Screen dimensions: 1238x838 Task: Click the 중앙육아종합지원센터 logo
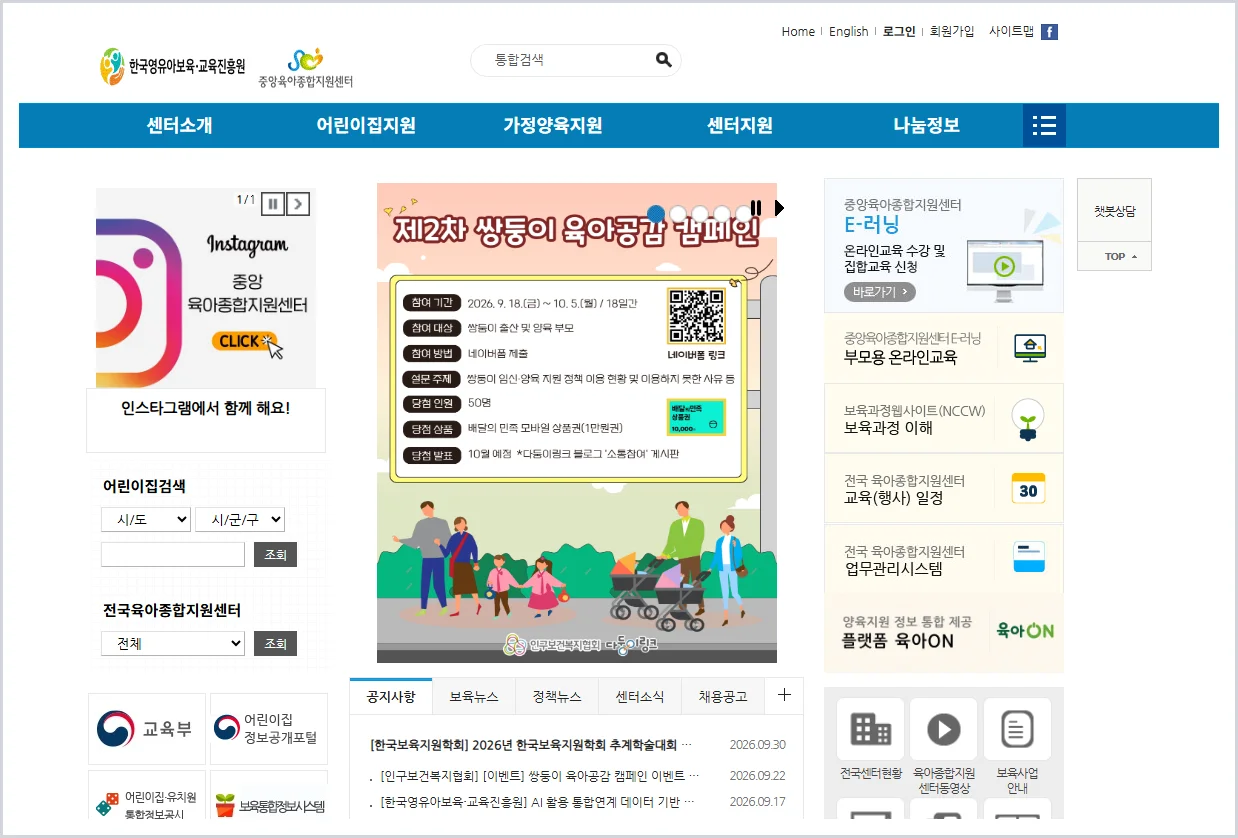[x=305, y=68]
